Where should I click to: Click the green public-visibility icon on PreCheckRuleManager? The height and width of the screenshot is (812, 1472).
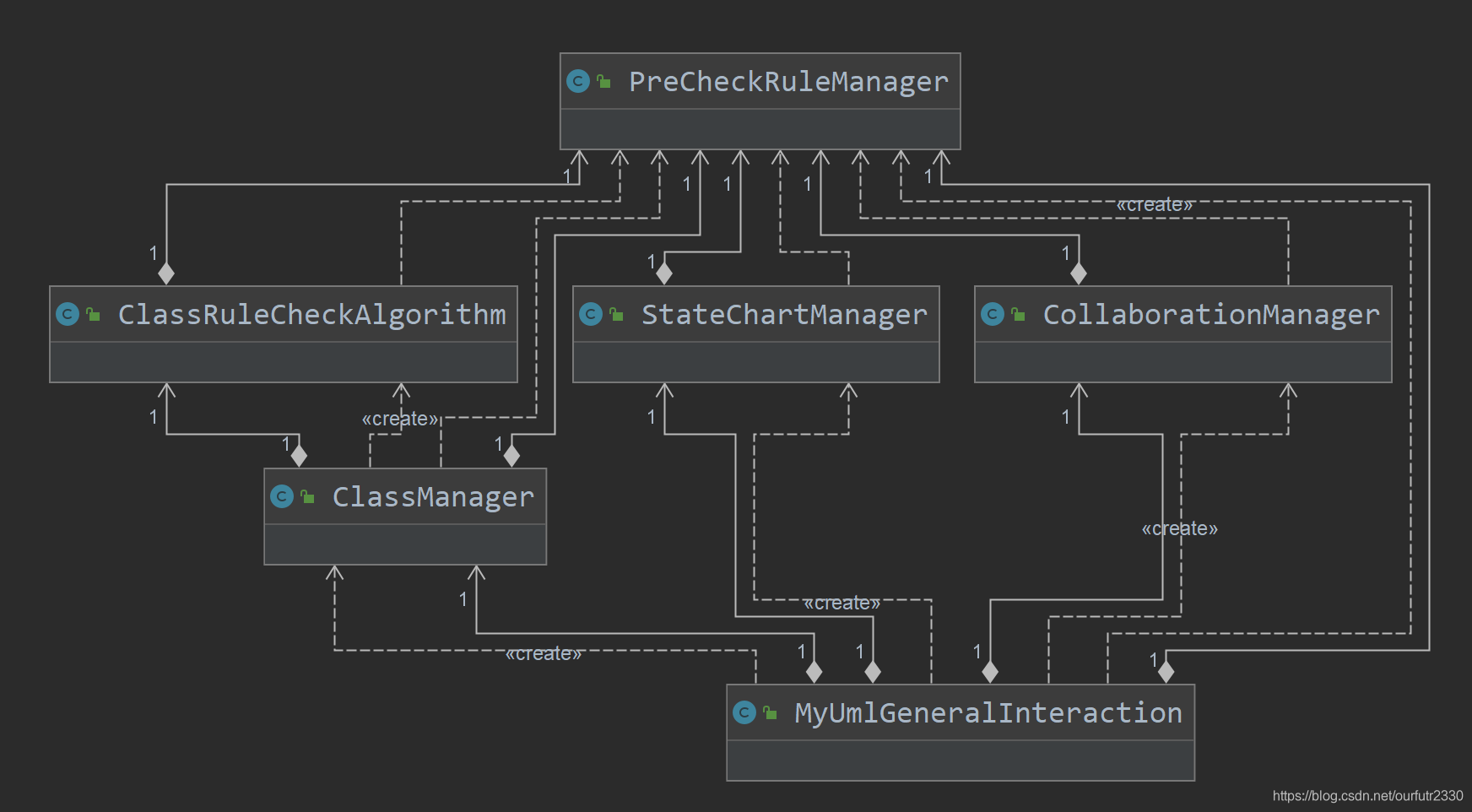click(603, 81)
